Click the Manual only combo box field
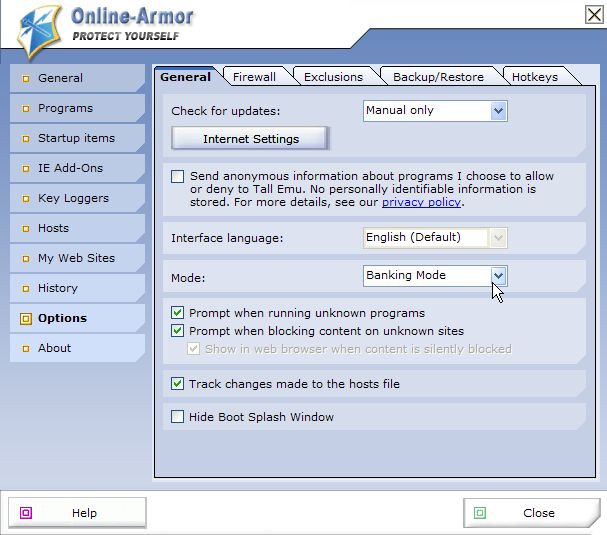Screen dimensions: 607x535 coord(435,111)
